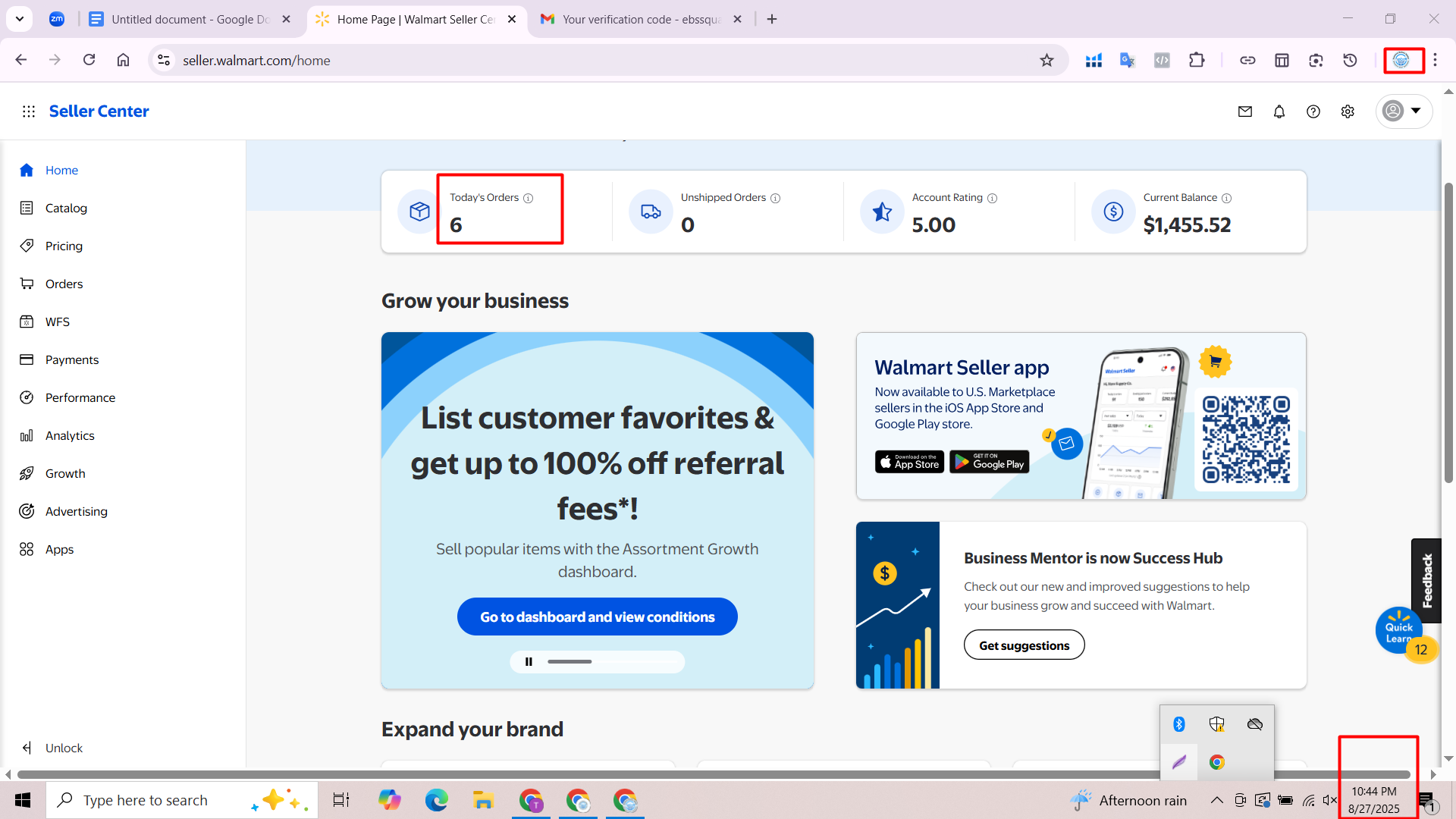Click the browser home button
The image size is (1456, 819).
tap(123, 60)
